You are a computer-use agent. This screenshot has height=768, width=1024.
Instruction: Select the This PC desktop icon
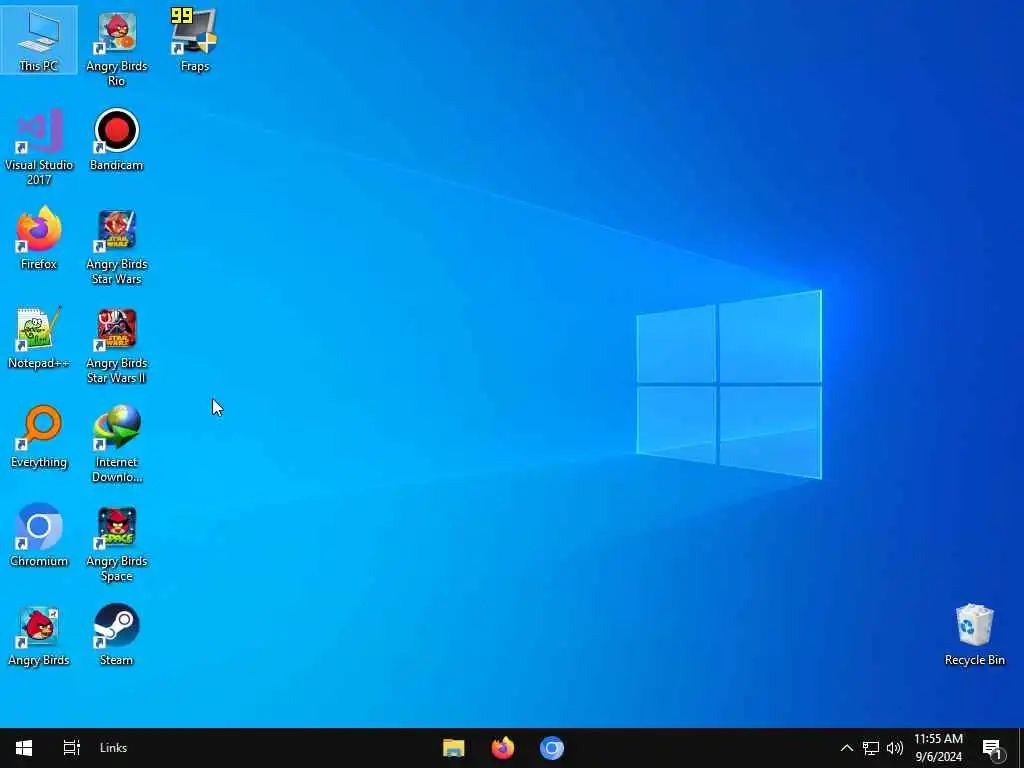(39, 40)
